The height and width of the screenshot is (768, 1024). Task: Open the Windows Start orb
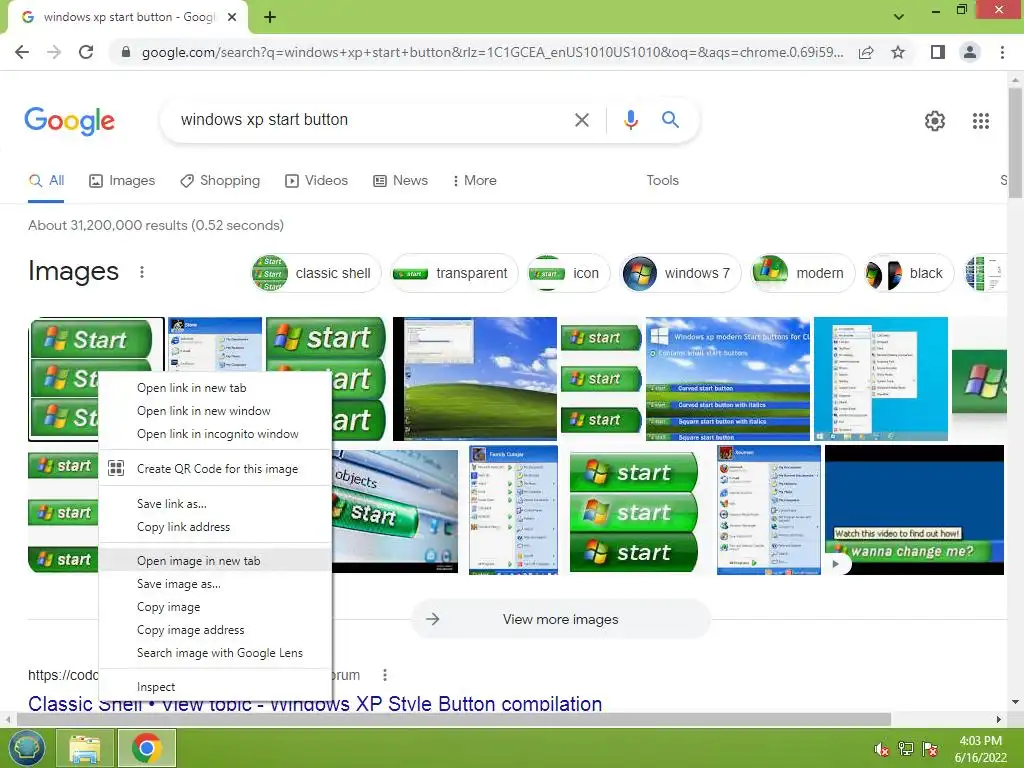click(26, 748)
